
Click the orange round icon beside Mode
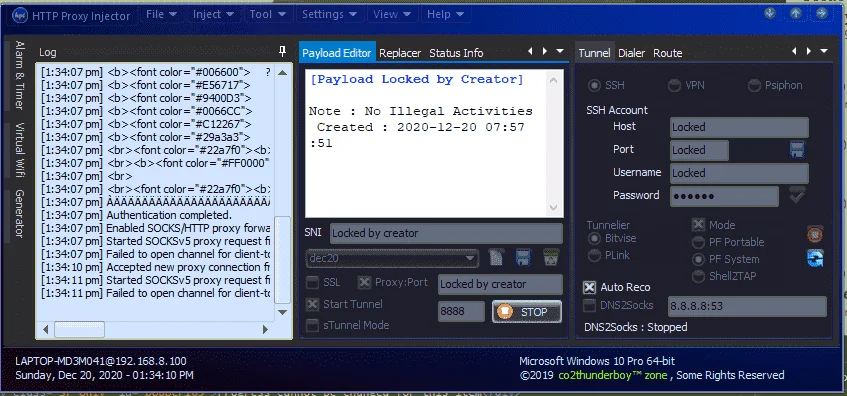pyautogui.click(x=815, y=234)
